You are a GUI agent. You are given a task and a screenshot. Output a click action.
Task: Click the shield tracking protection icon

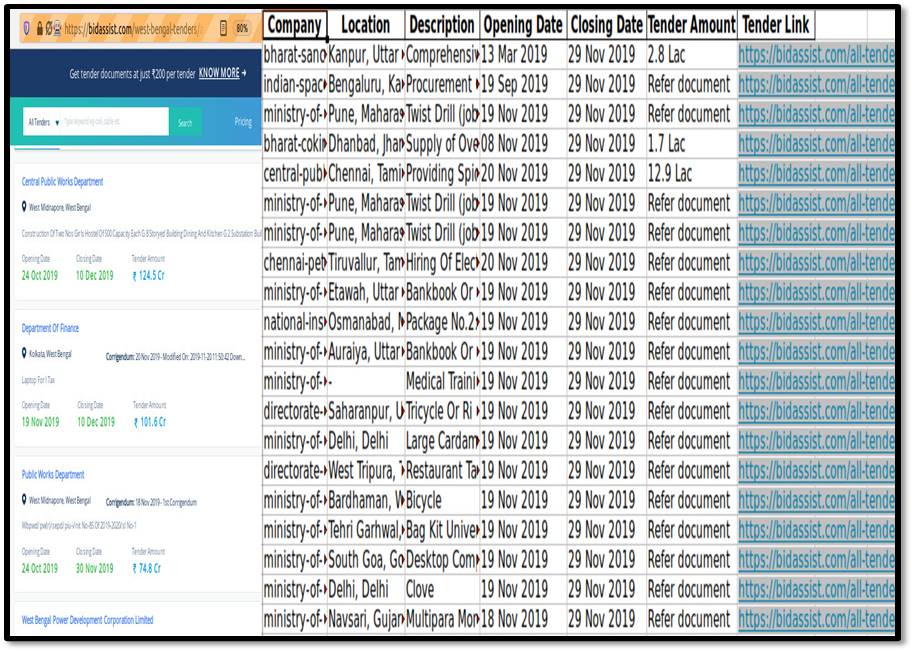click(x=27, y=29)
